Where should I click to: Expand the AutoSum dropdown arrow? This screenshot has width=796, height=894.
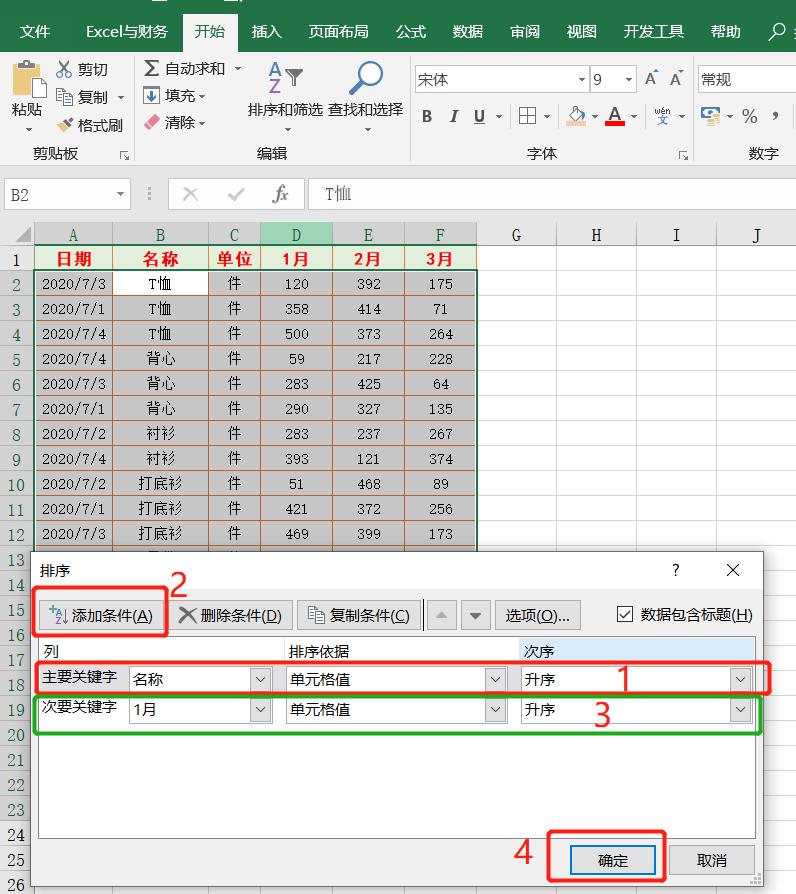(238, 68)
